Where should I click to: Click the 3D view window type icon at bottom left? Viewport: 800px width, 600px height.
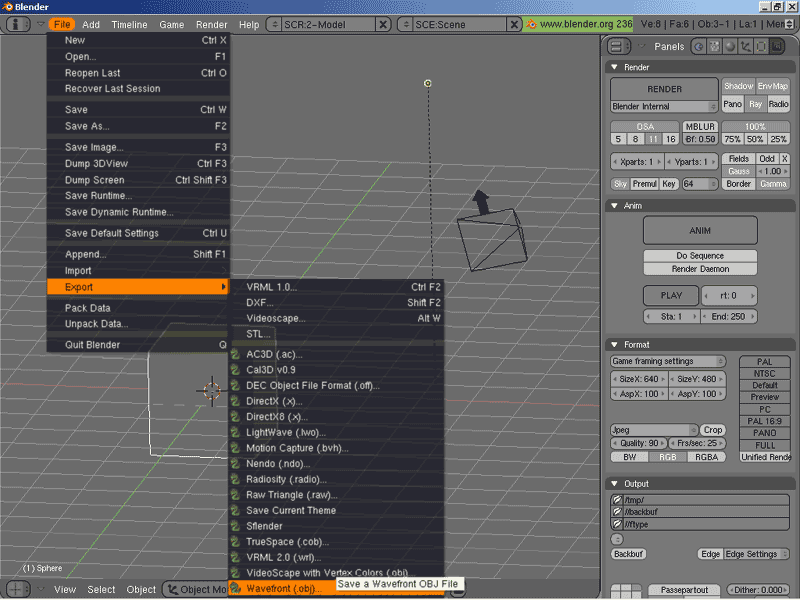pos(16,589)
